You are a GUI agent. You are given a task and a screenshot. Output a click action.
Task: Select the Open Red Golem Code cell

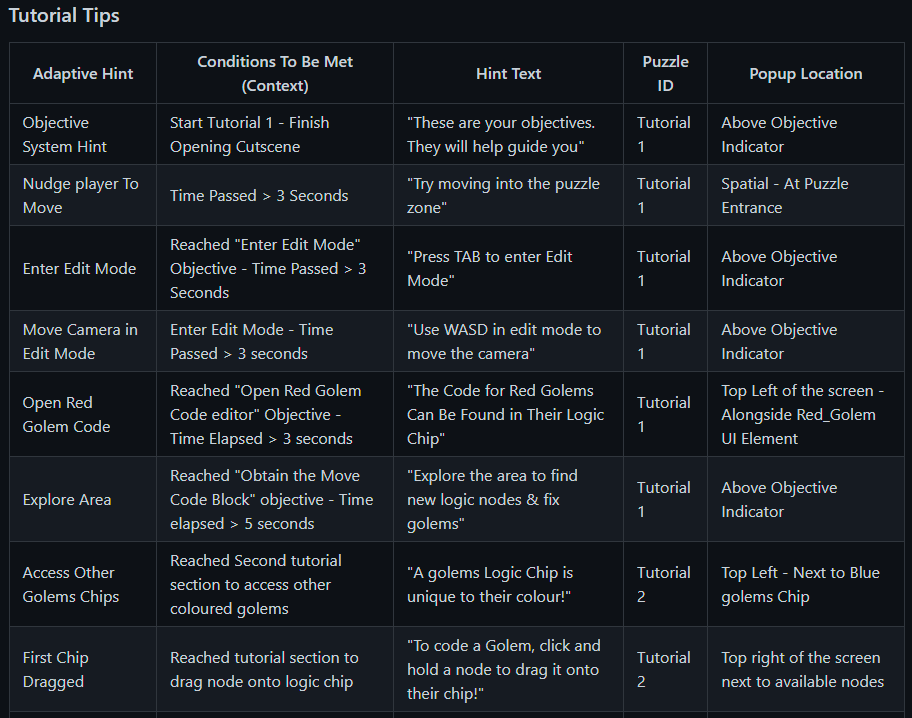tap(66, 415)
